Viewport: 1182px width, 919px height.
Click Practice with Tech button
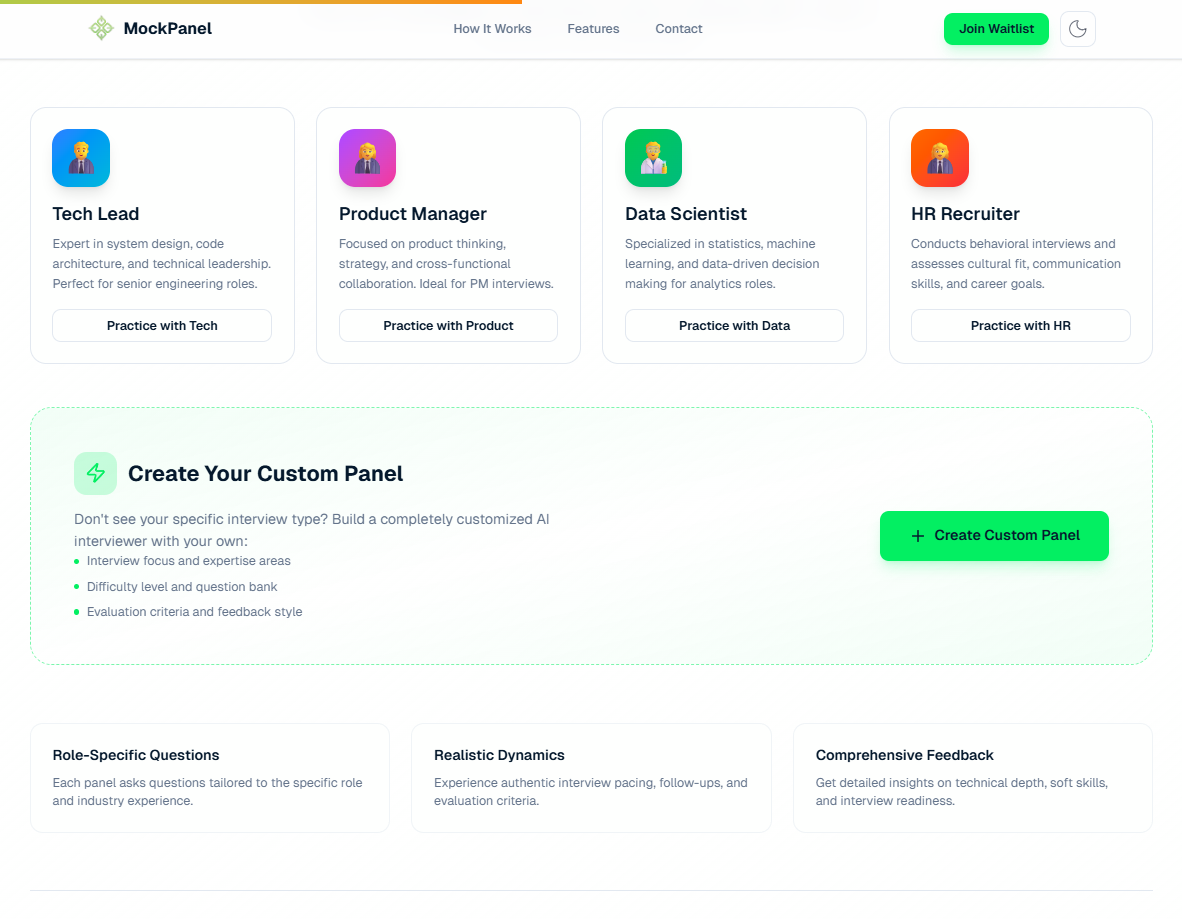click(x=161, y=325)
